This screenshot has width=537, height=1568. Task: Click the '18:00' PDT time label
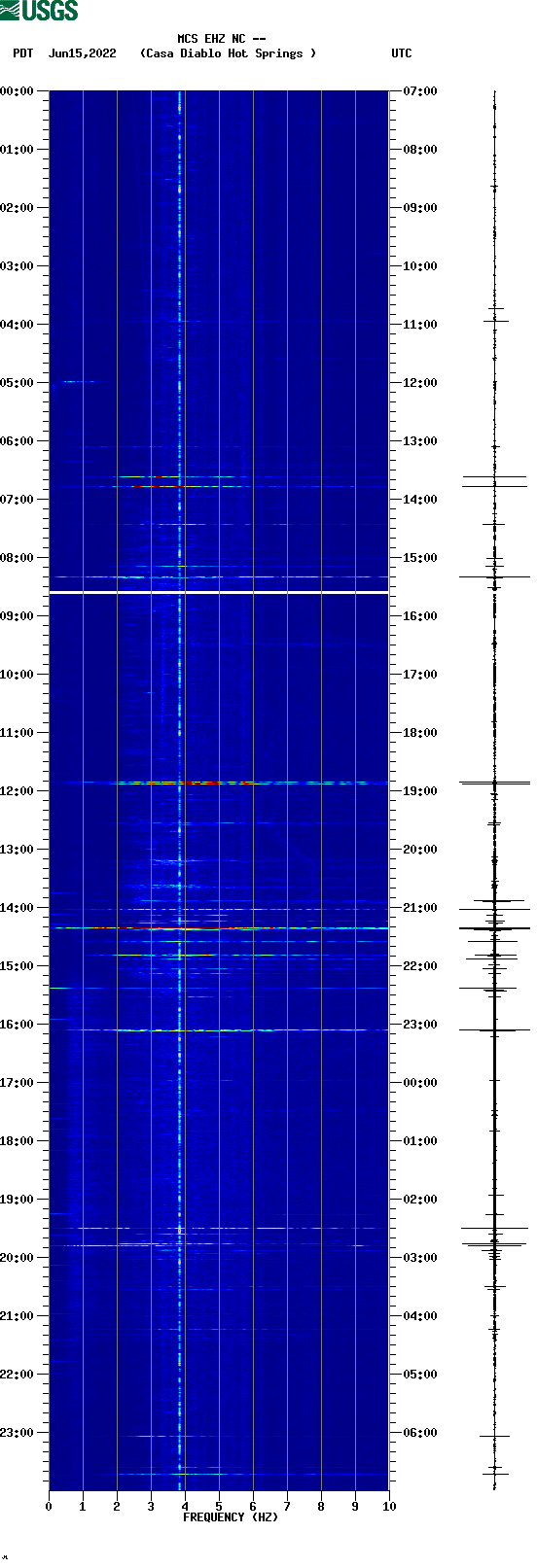[17, 1141]
